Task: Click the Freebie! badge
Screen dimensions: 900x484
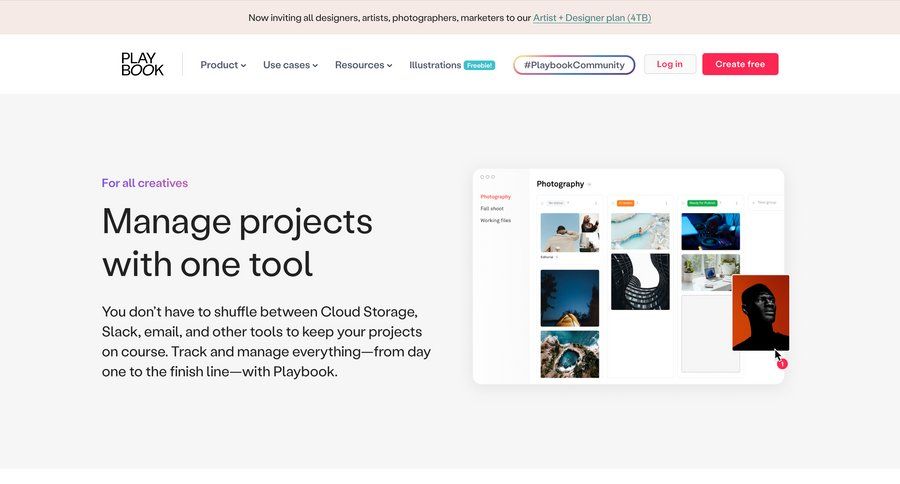Action: [479, 65]
